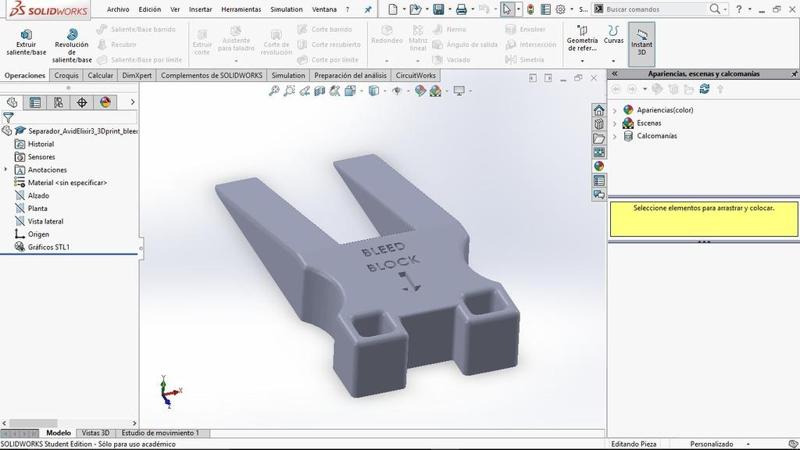Click the New document icon
This screenshot has height=450, width=800.
[x=393, y=9]
